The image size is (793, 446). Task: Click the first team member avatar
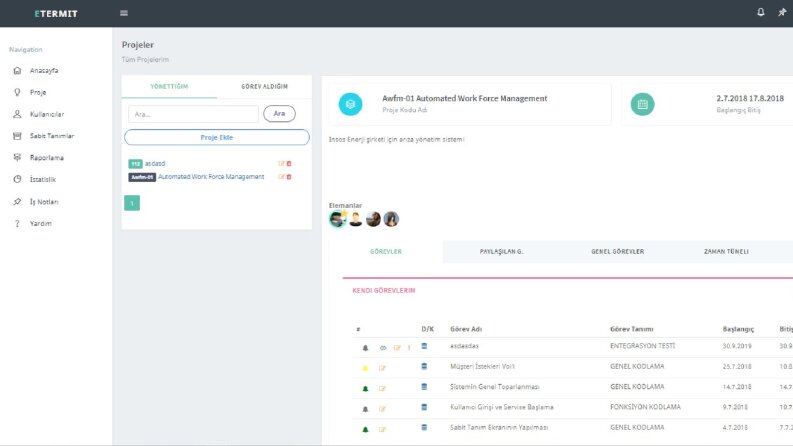(x=337, y=219)
